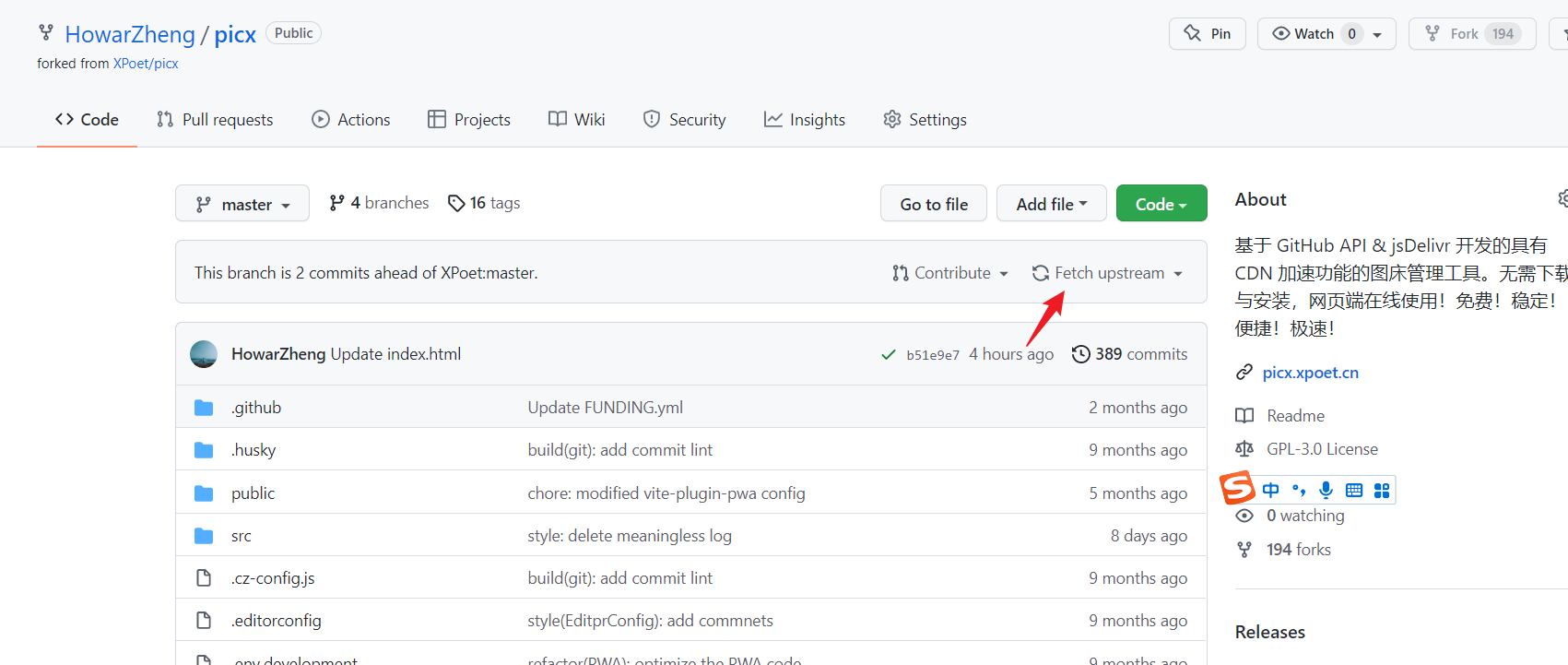The height and width of the screenshot is (665, 1568).
Task: Open the picx.xpoet.cn website link
Action: (1311, 373)
